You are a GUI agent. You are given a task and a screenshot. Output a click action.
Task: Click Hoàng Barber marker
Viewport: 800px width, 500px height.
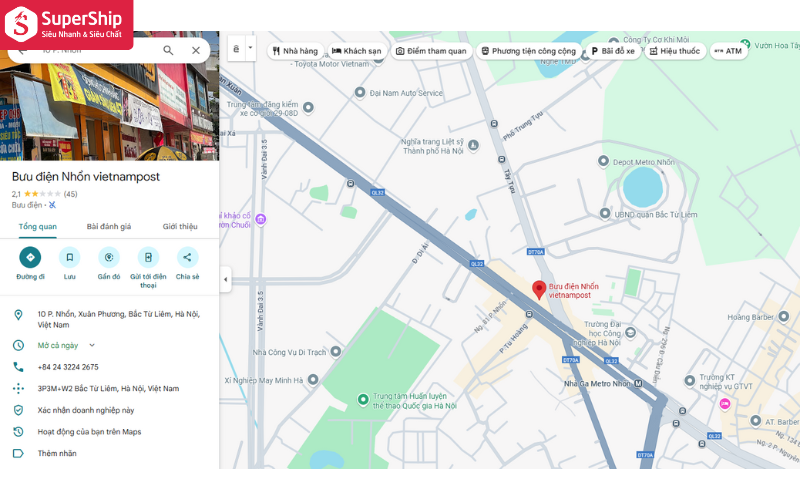pos(784,316)
